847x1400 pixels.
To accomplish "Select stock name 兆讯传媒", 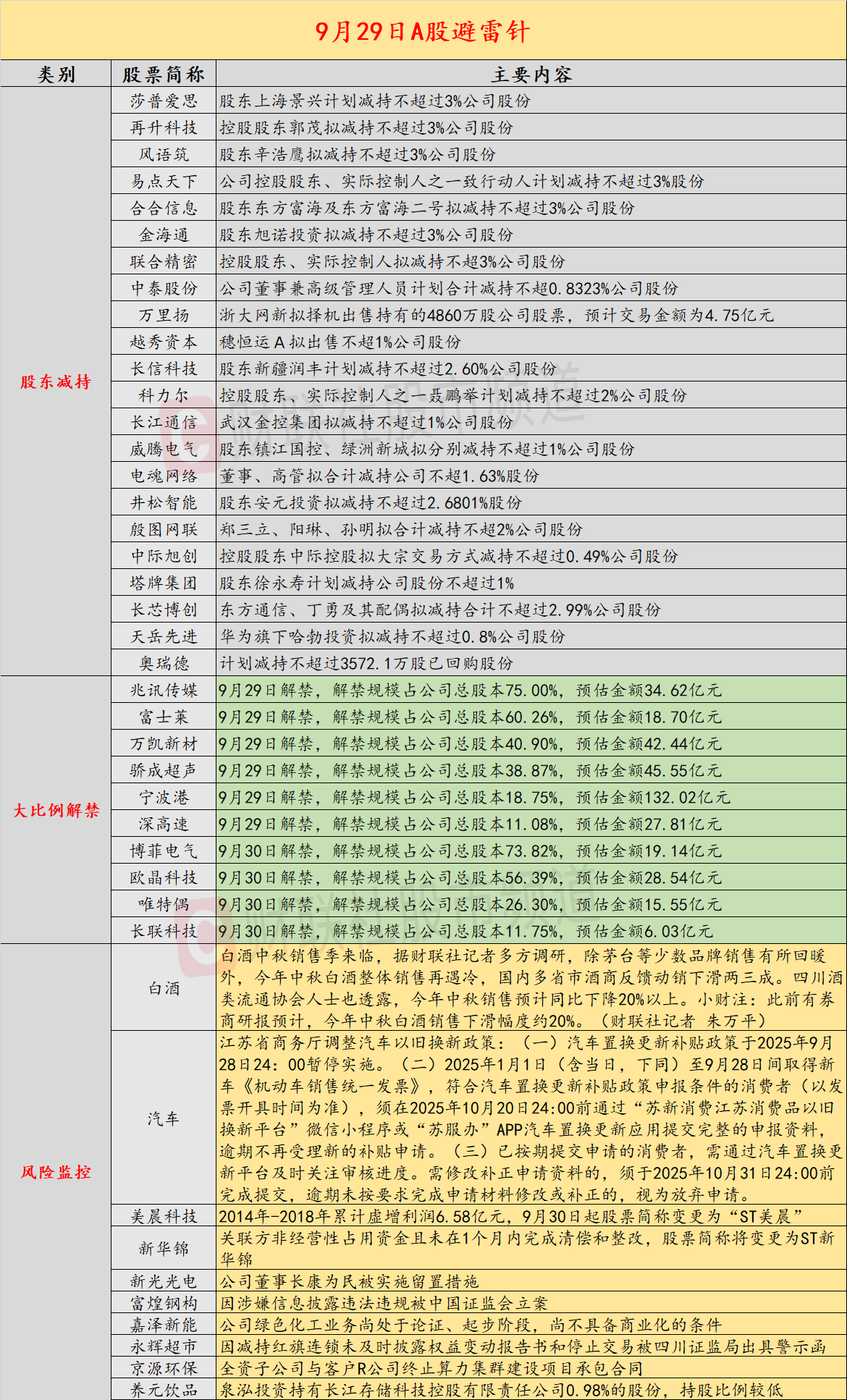I will (x=164, y=690).
